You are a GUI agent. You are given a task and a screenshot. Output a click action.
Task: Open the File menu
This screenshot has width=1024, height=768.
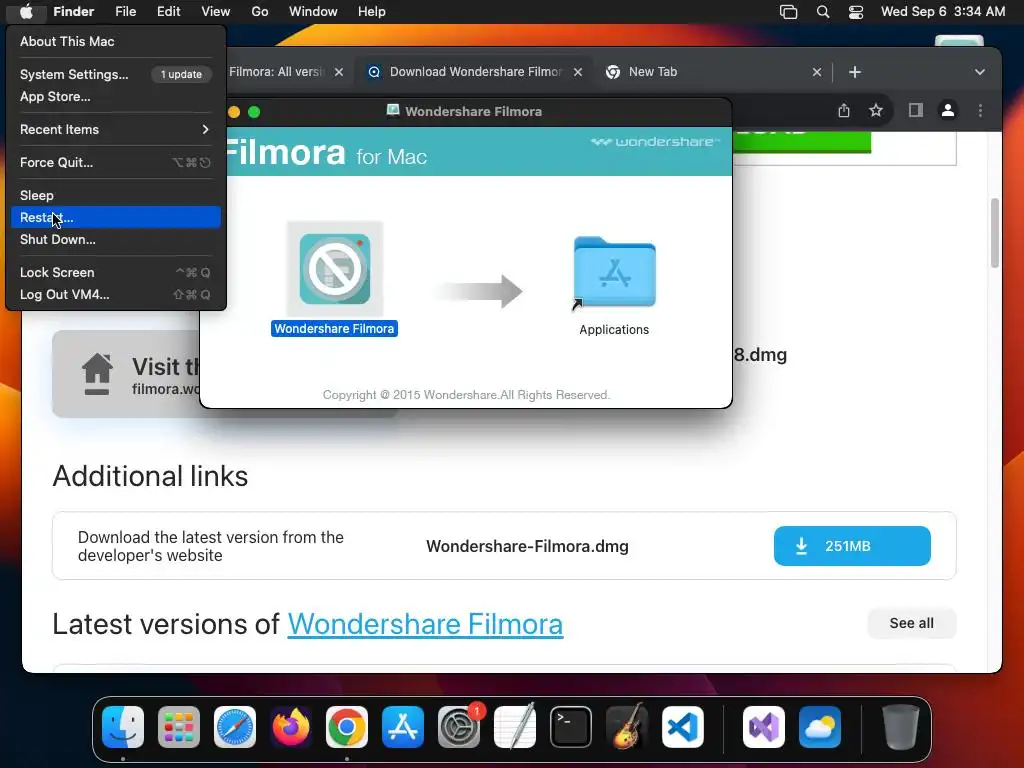(x=125, y=12)
